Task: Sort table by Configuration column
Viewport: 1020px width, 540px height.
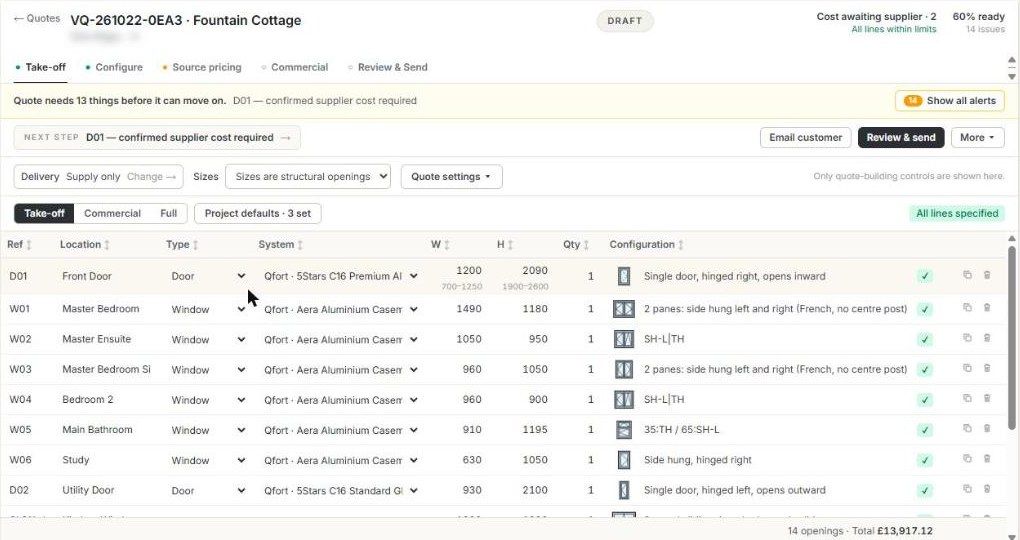Action: (x=647, y=245)
